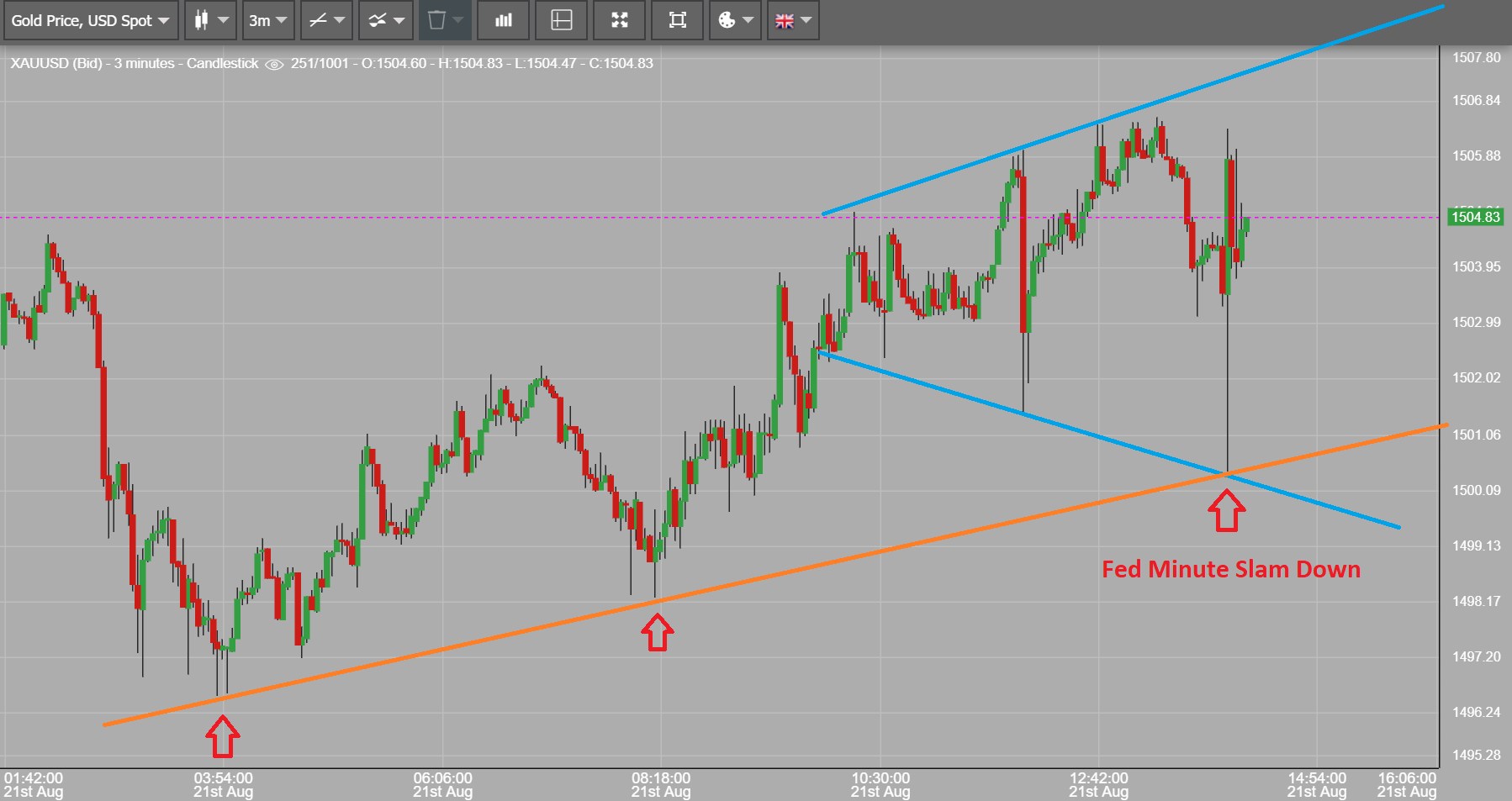The height and width of the screenshot is (801, 1512).
Task: Toggle the crosshair cursor tool
Action: 561,20
